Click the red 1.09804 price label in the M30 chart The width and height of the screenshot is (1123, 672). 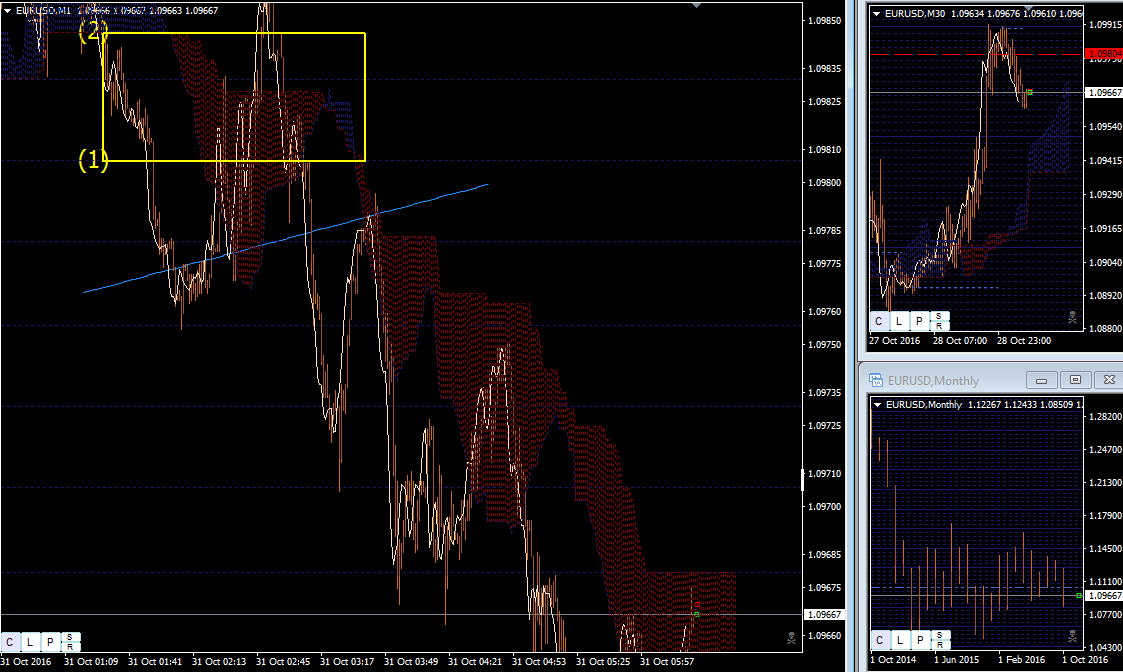coord(1104,54)
